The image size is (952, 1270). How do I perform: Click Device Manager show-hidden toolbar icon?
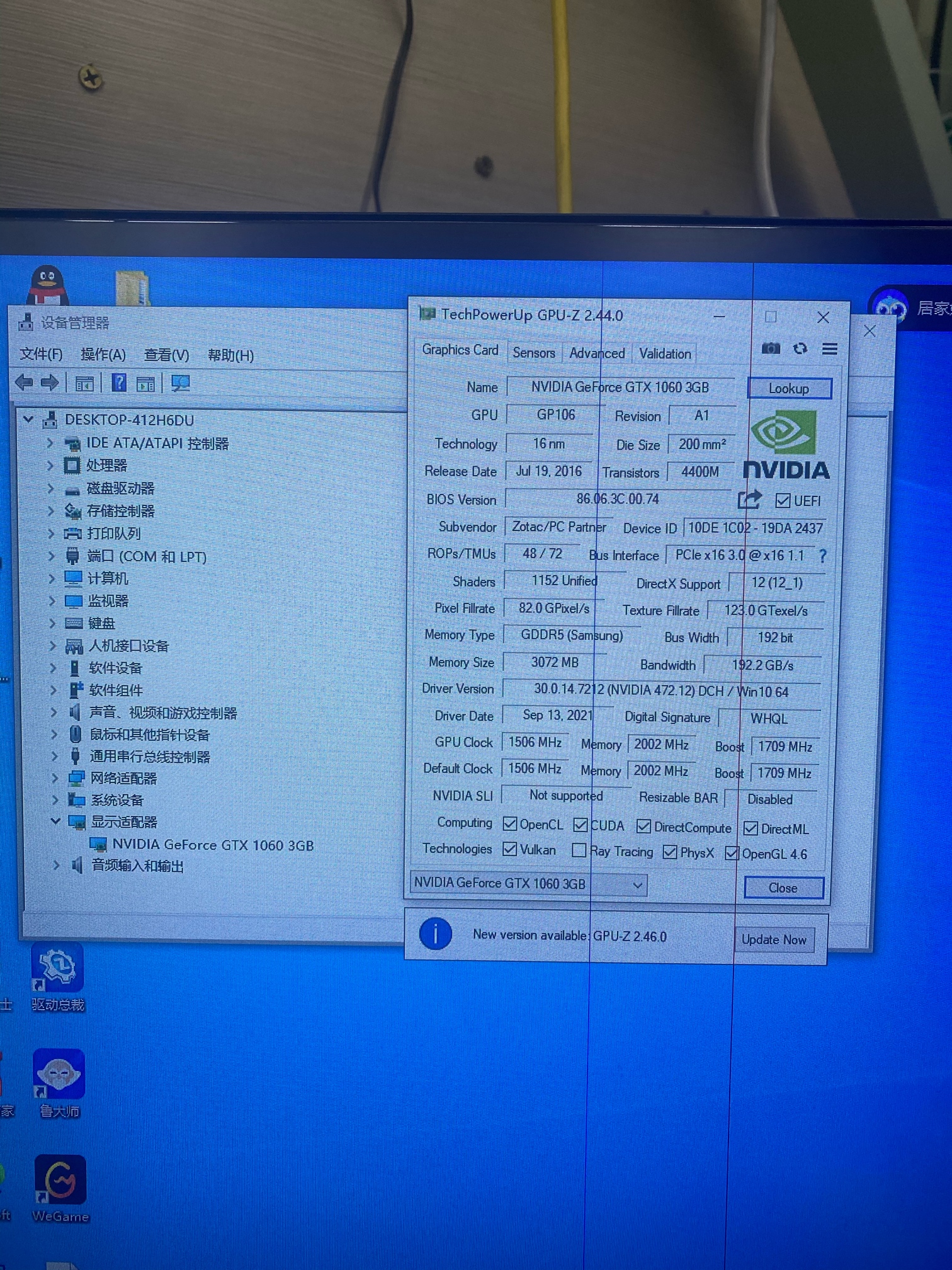click(x=145, y=383)
